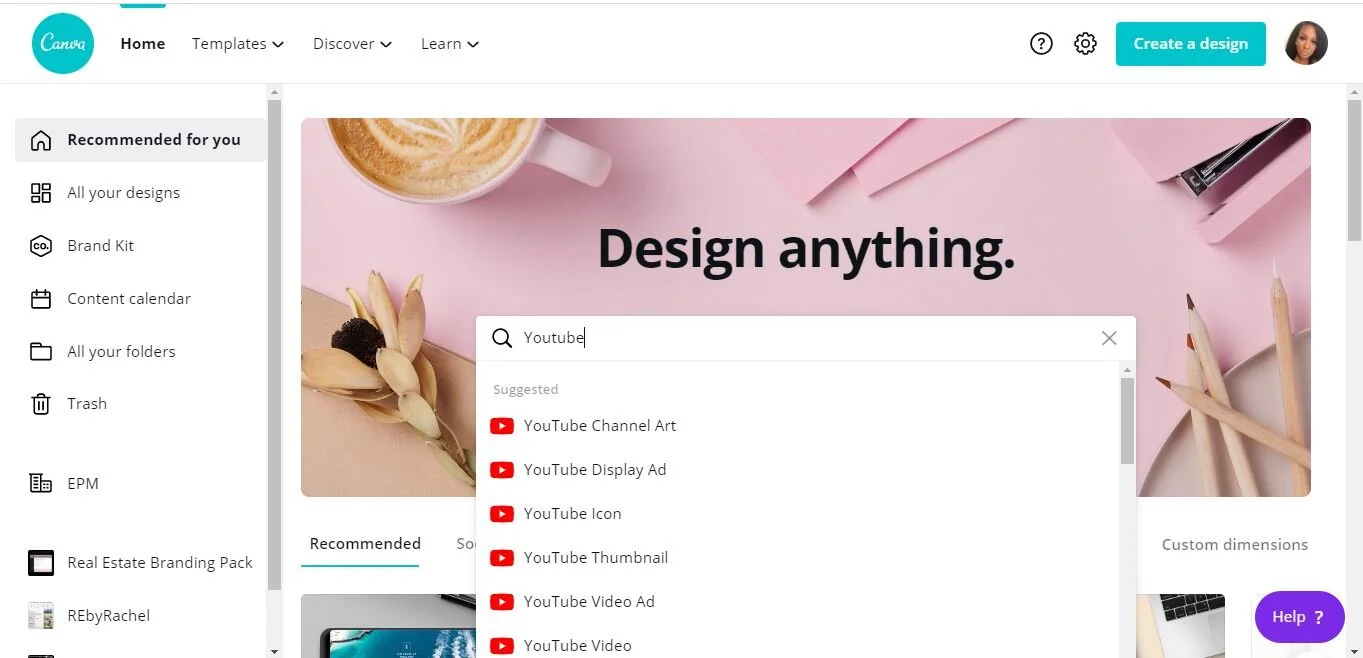Image resolution: width=1363 pixels, height=658 pixels.
Task: Click the calendar icon beside Content calendar
Action: (41, 299)
